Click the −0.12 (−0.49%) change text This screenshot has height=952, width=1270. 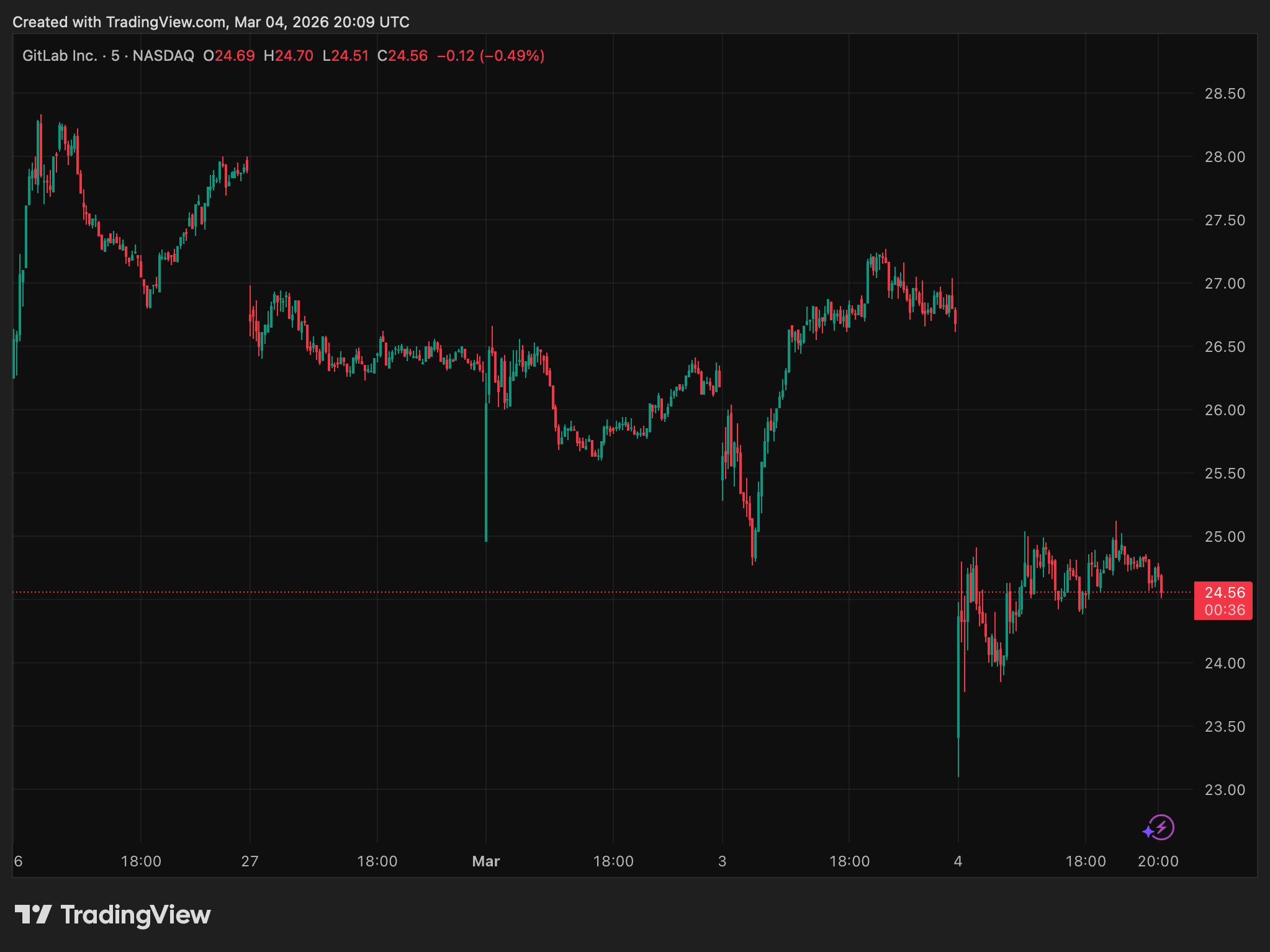tap(491, 56)
